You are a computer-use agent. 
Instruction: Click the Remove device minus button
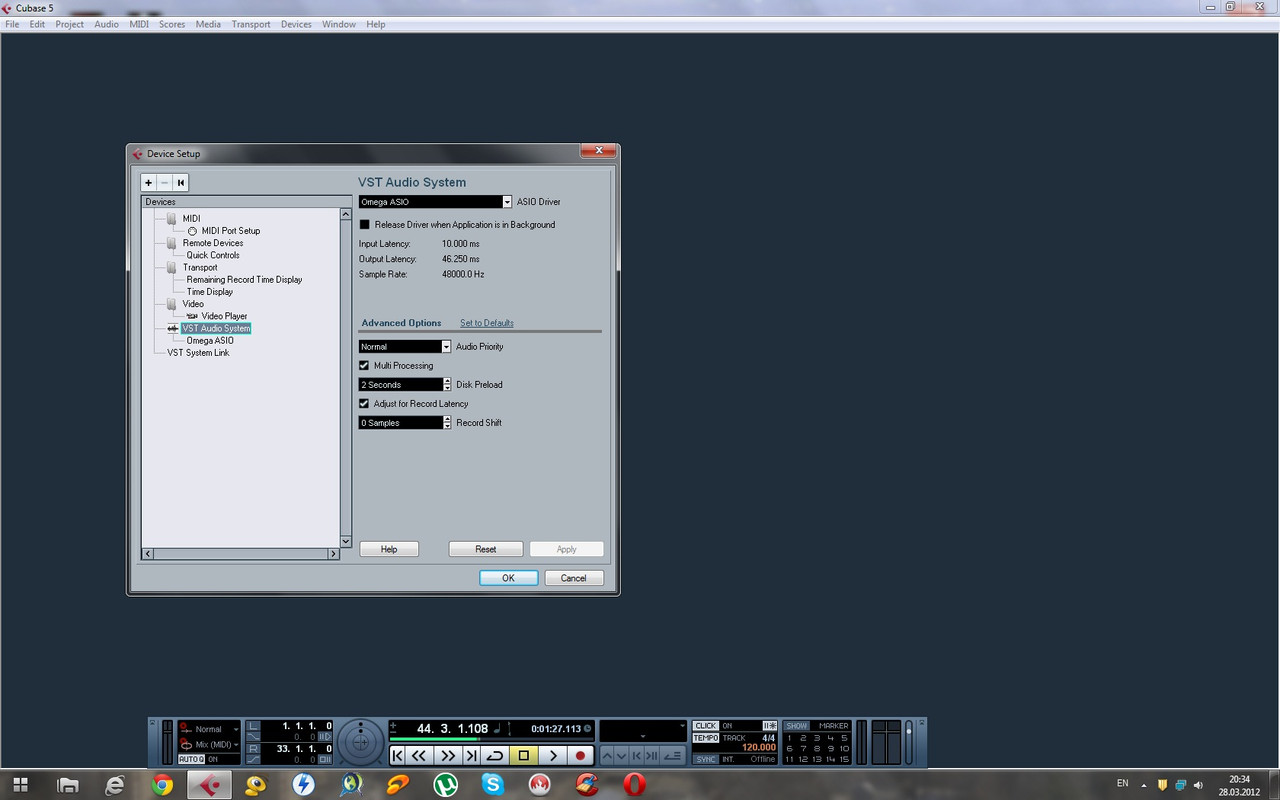pyautogui.click(x=164, y=183)
